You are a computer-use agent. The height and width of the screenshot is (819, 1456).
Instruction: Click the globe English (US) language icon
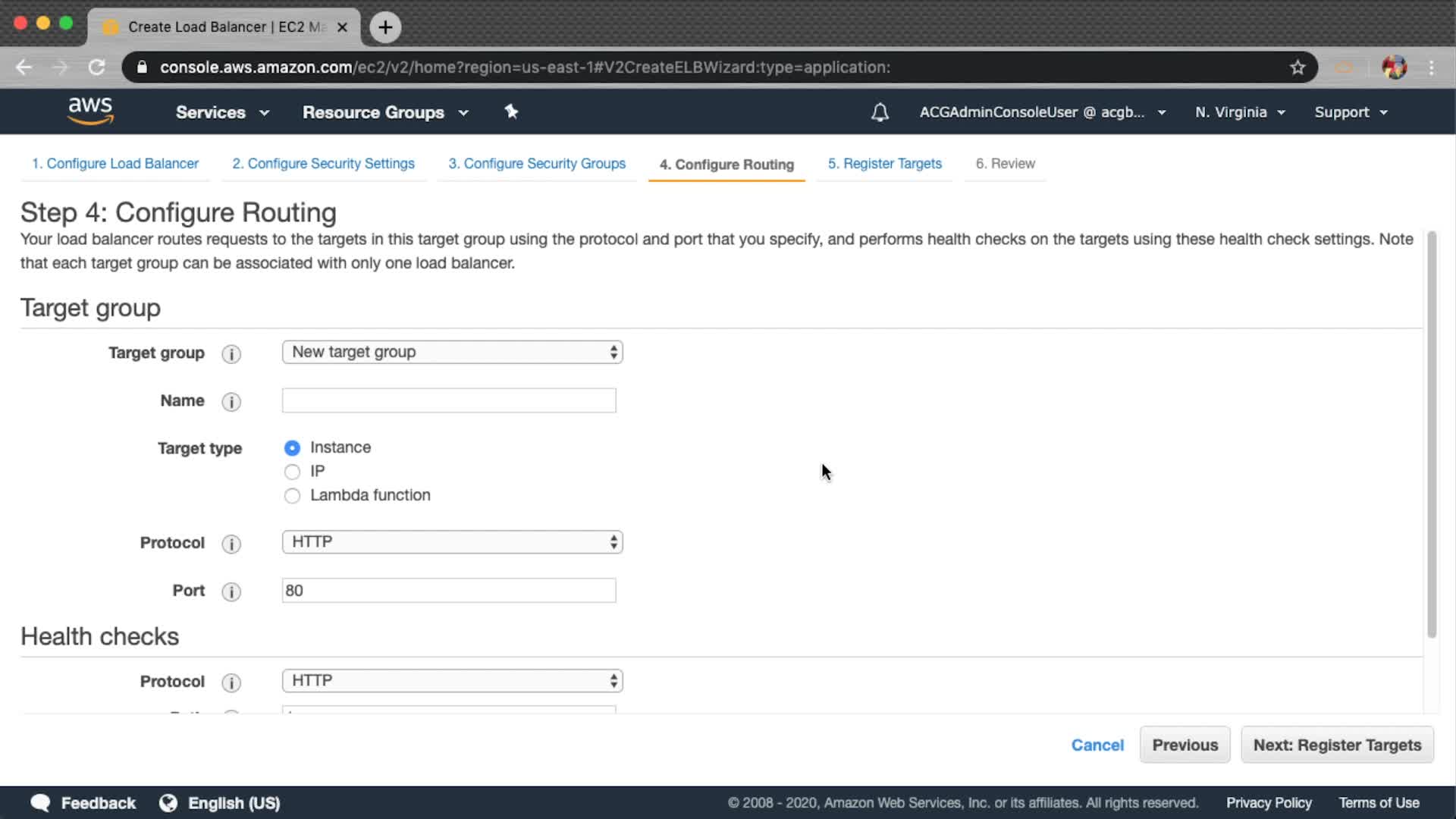pos(168,803)
